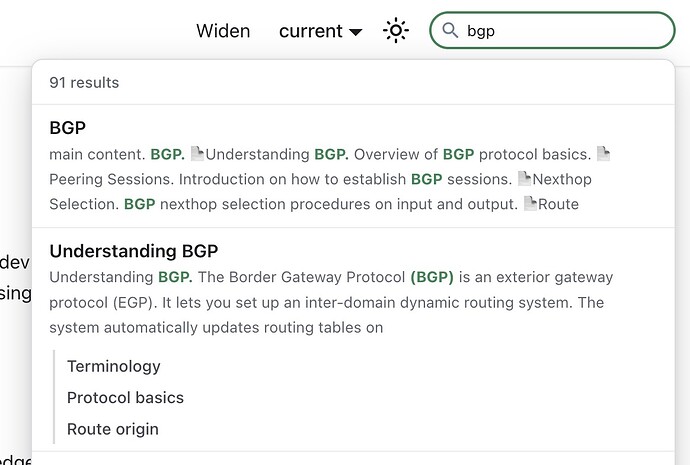The width and height of the screenshot is (690, 465).
Task: Click the magnifying glass search icon
Action: (x=450, y=30)
